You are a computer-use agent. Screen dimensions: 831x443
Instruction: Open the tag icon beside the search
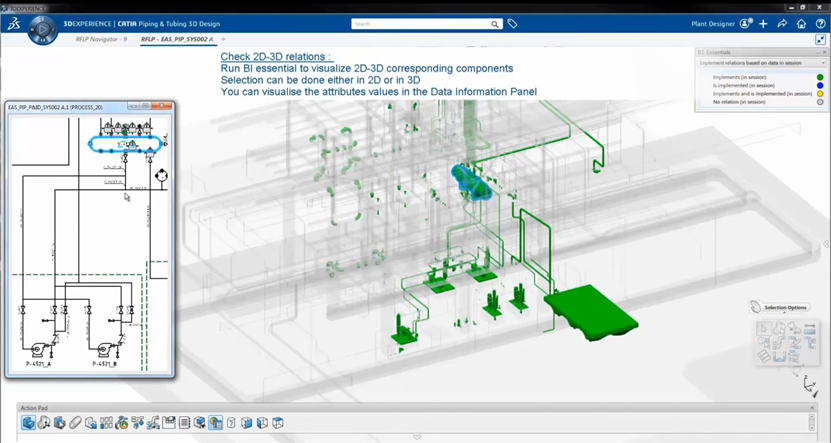coord(512,24)
